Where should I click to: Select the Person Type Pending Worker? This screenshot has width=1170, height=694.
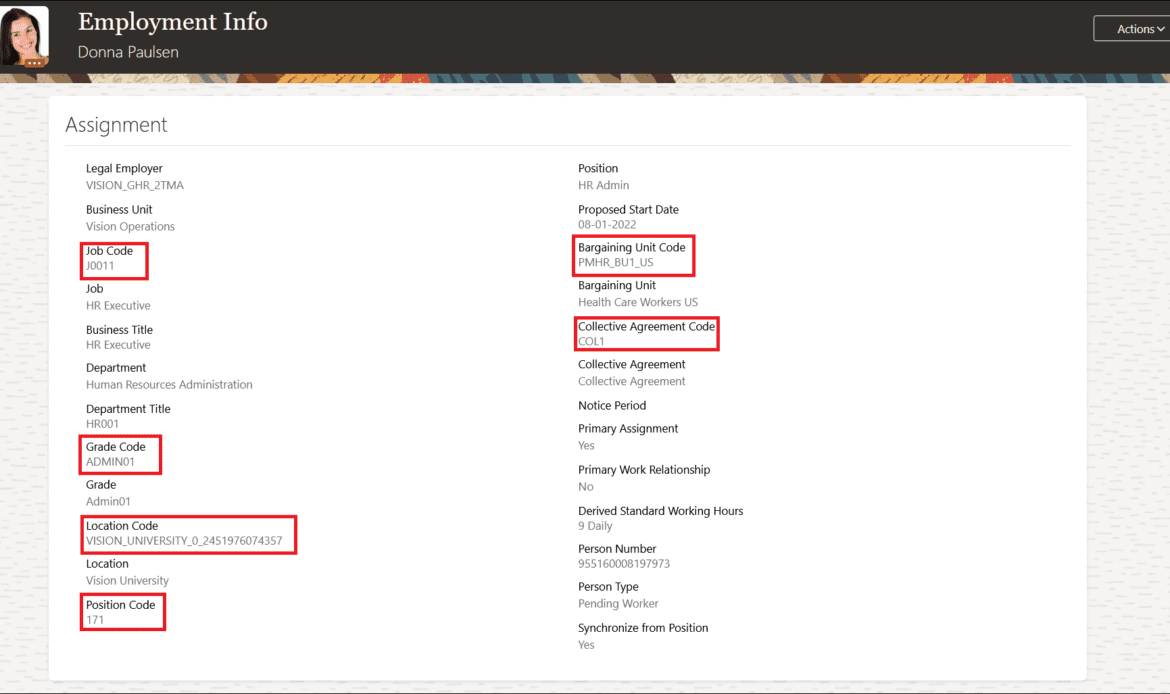(x=618, y=604)
